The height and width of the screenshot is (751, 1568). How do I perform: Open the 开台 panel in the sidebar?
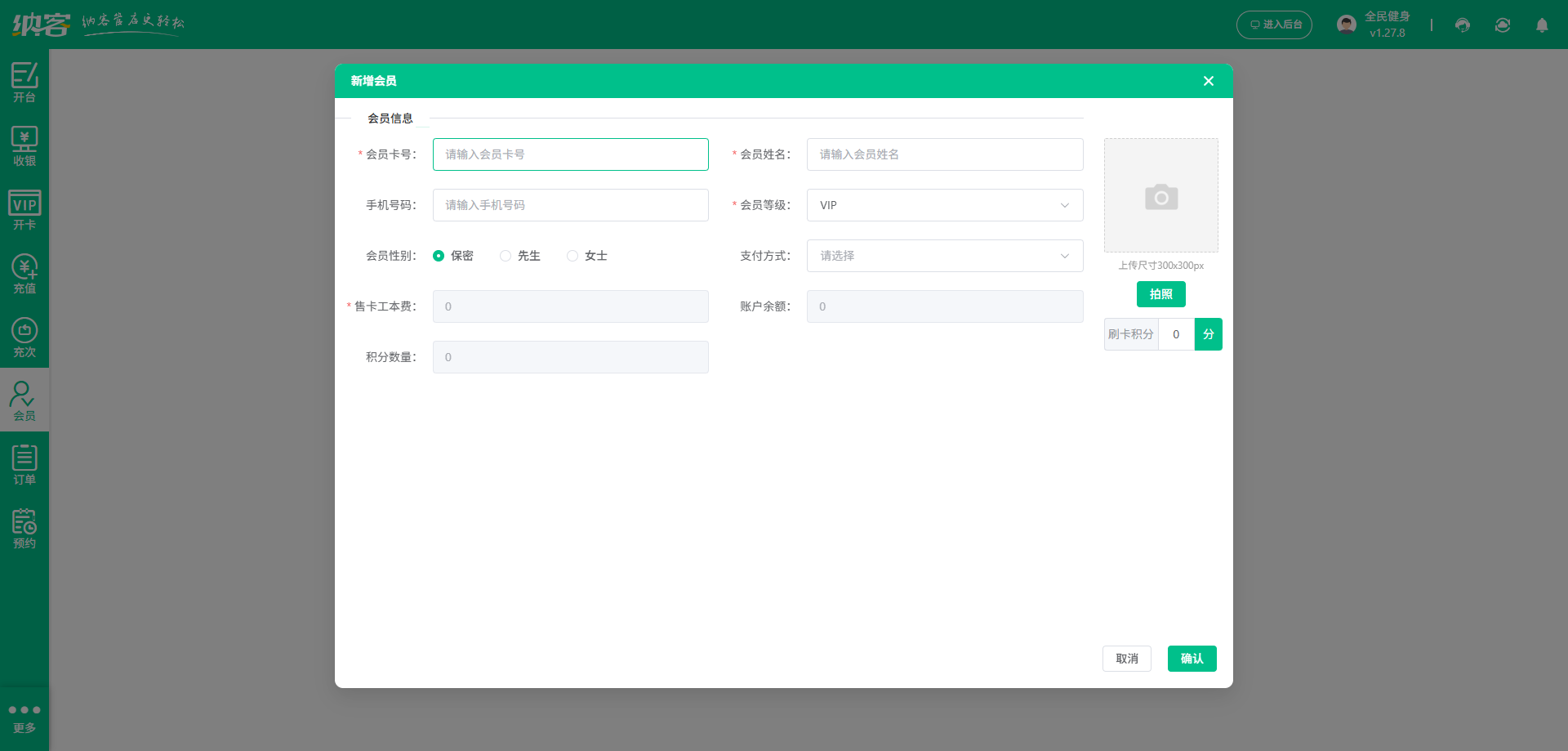[x=24, y=82]
